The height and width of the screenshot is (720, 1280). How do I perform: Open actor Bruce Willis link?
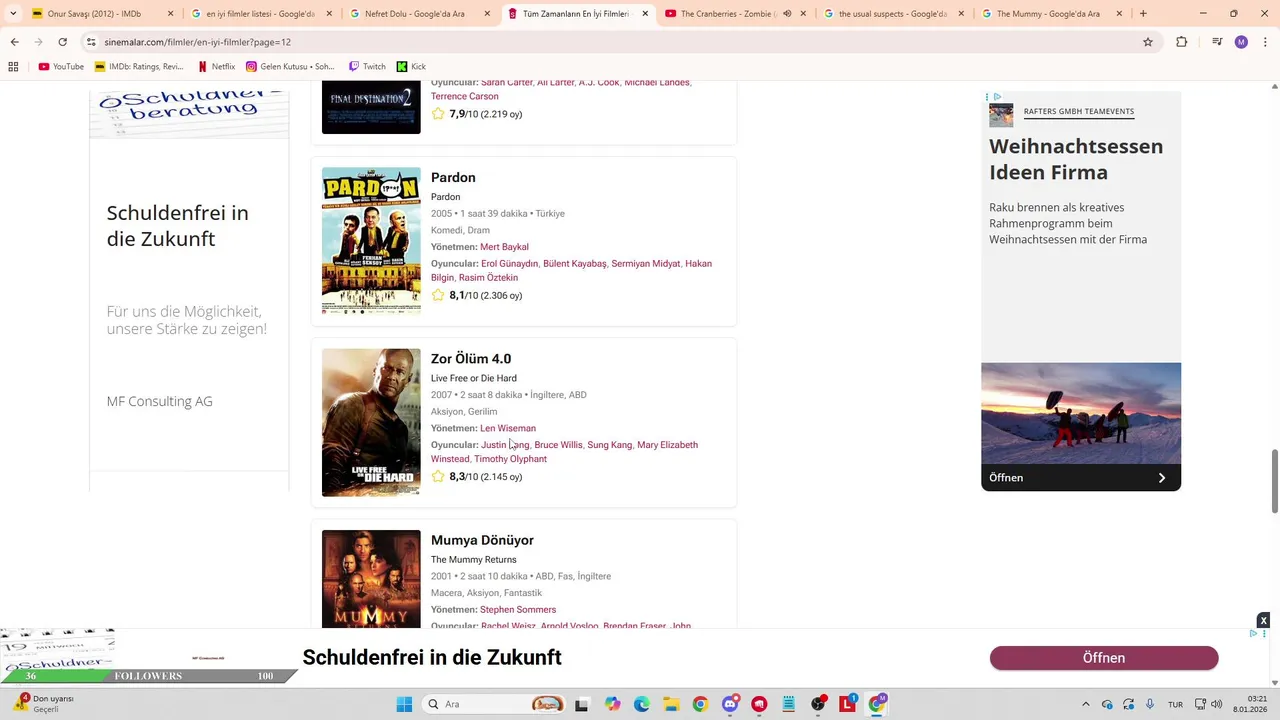(x=558, y=445)
